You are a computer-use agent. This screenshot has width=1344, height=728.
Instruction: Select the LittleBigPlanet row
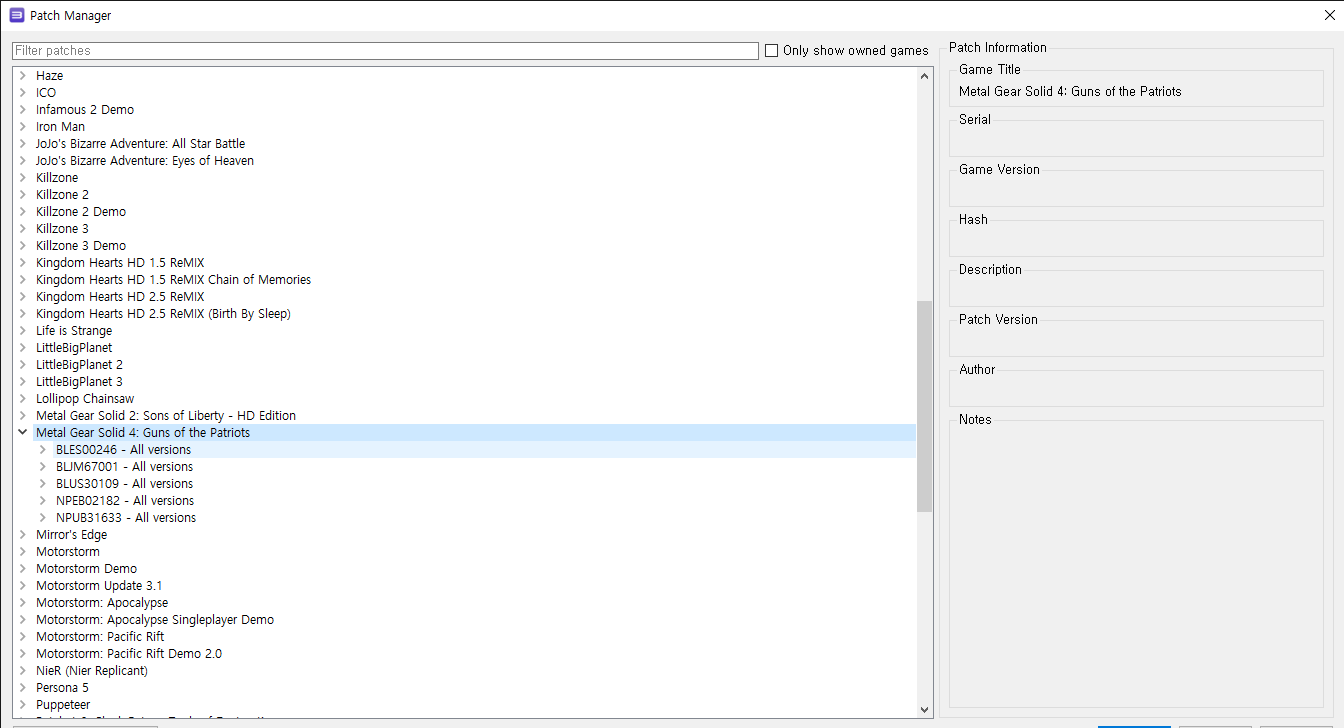pyautogui.click(x=74, y=348)
